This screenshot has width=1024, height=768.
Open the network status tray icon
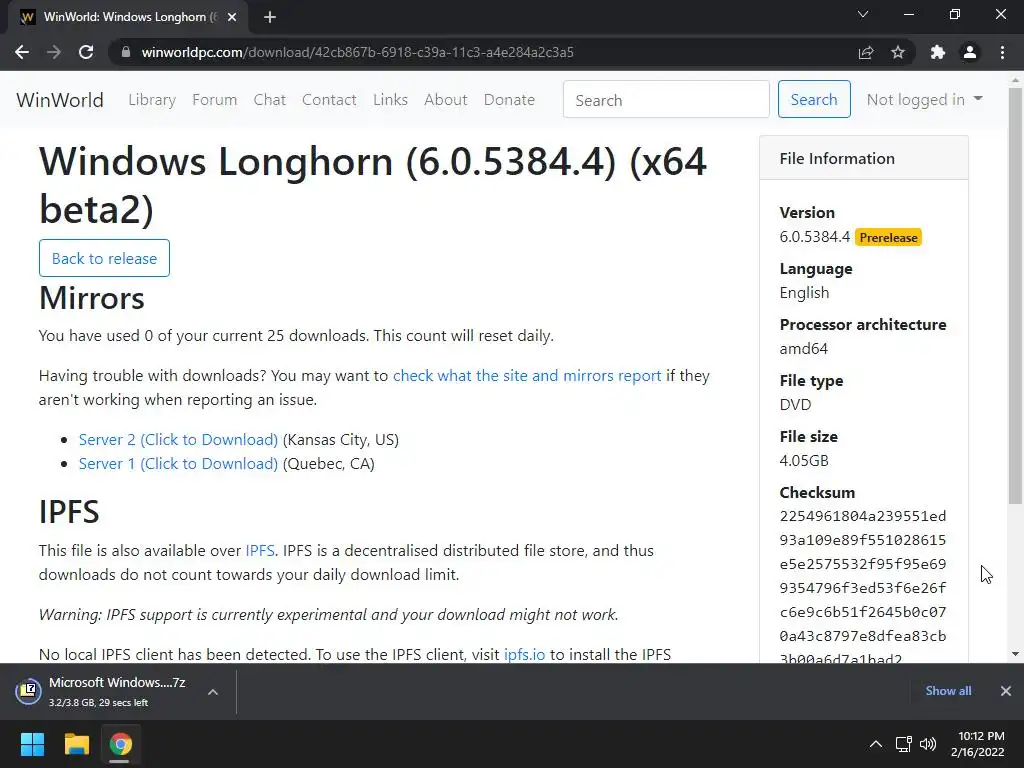click(904, 744)
